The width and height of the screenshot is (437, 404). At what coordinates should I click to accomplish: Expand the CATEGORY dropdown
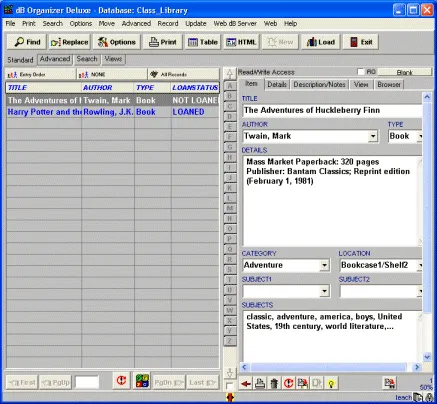324,265
